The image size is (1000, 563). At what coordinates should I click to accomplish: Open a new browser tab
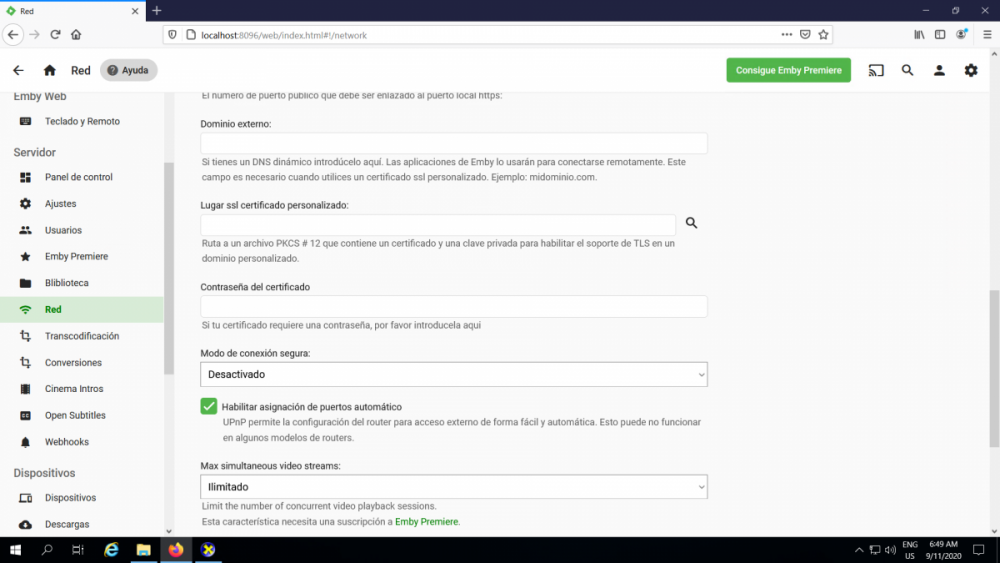pos(157,11)
